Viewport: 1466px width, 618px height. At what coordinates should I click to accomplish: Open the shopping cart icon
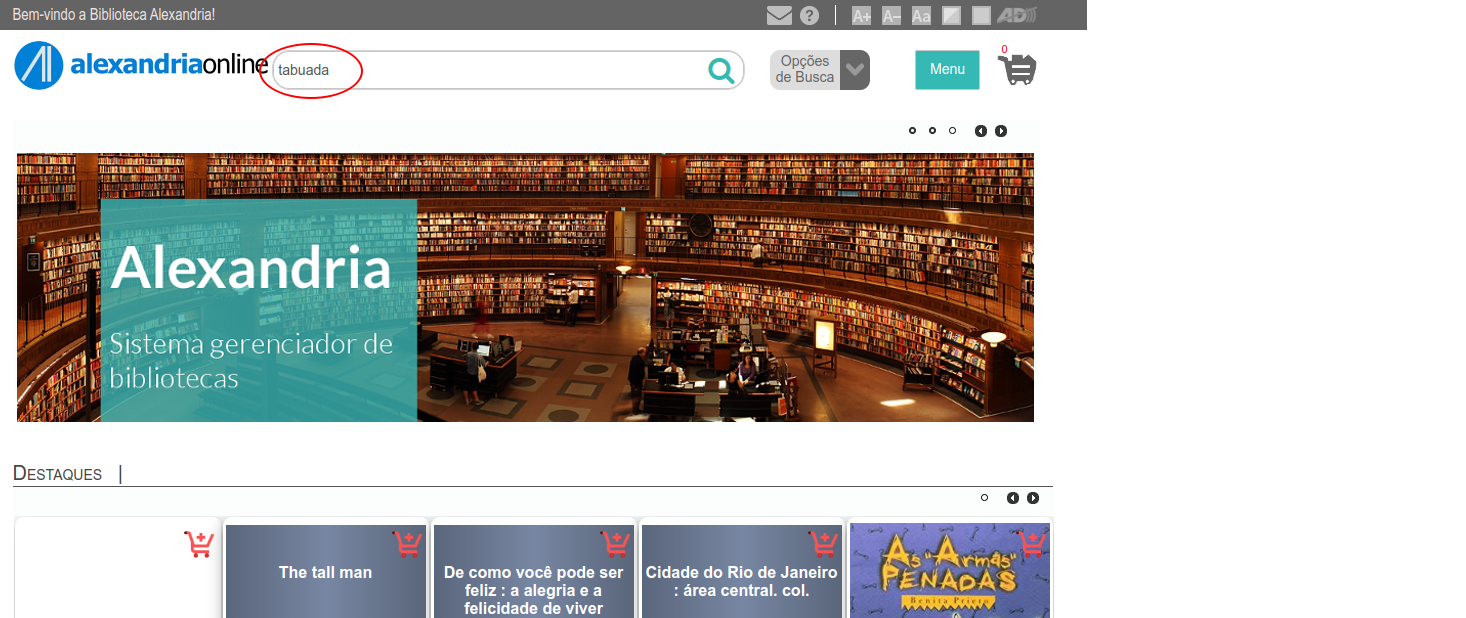pos(1018,69)
